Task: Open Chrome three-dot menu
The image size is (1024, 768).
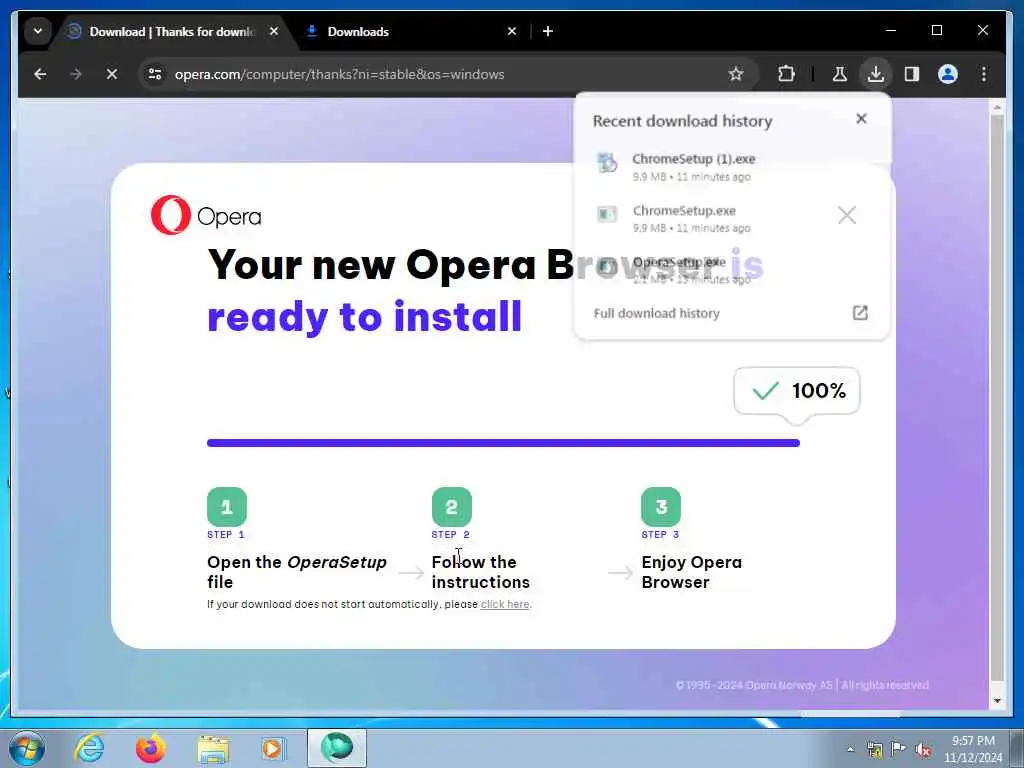Action: [x=984, y=74]
